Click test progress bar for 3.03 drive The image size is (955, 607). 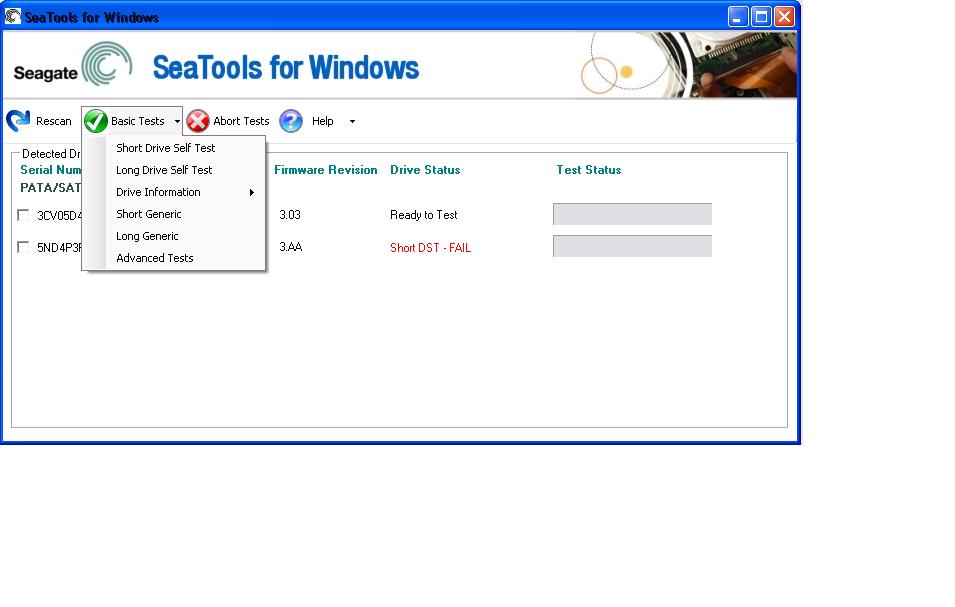point(632,214)
